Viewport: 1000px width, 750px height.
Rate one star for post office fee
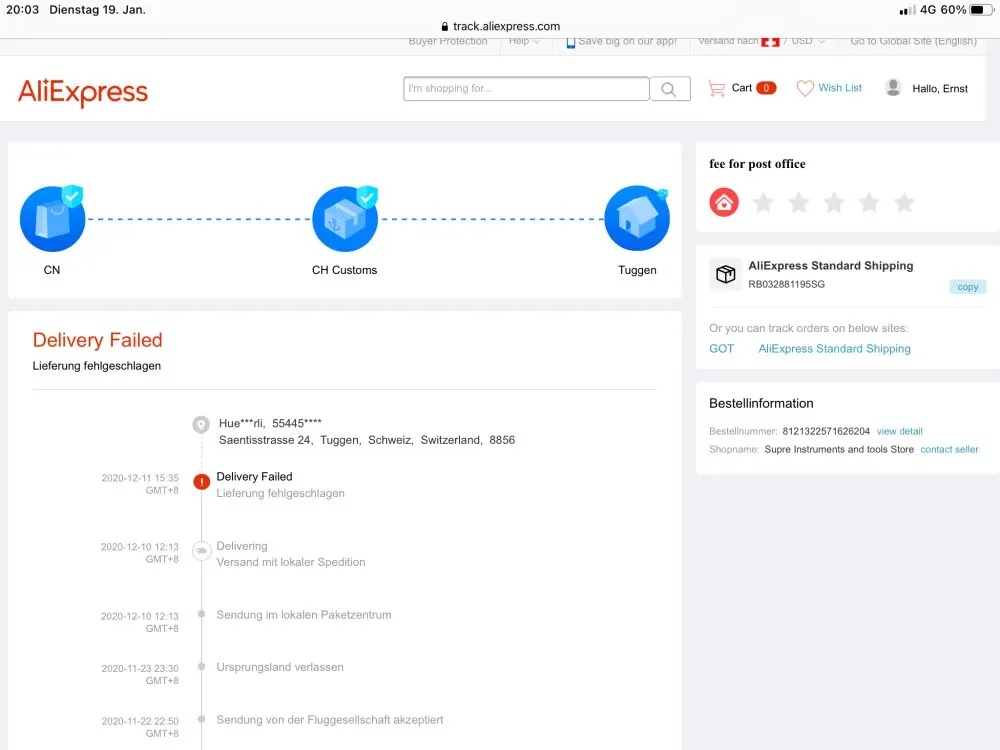tap(763, 203)
